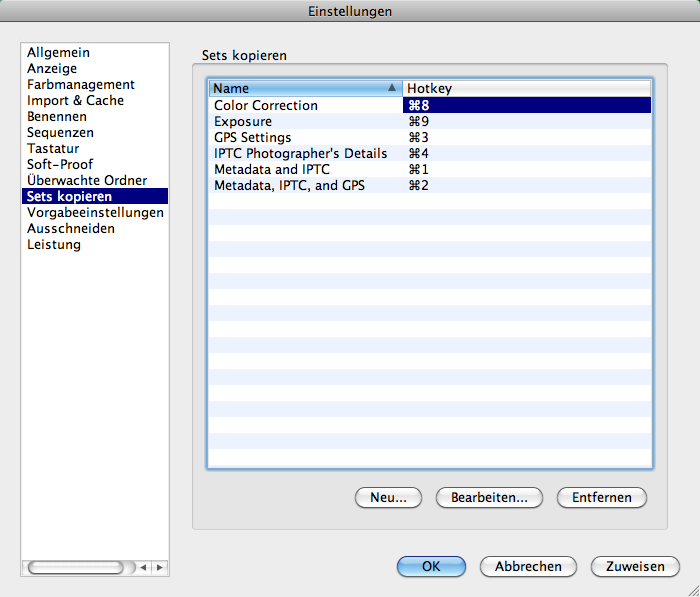Select Farbmanagement in the sidebar

(80, 84)
